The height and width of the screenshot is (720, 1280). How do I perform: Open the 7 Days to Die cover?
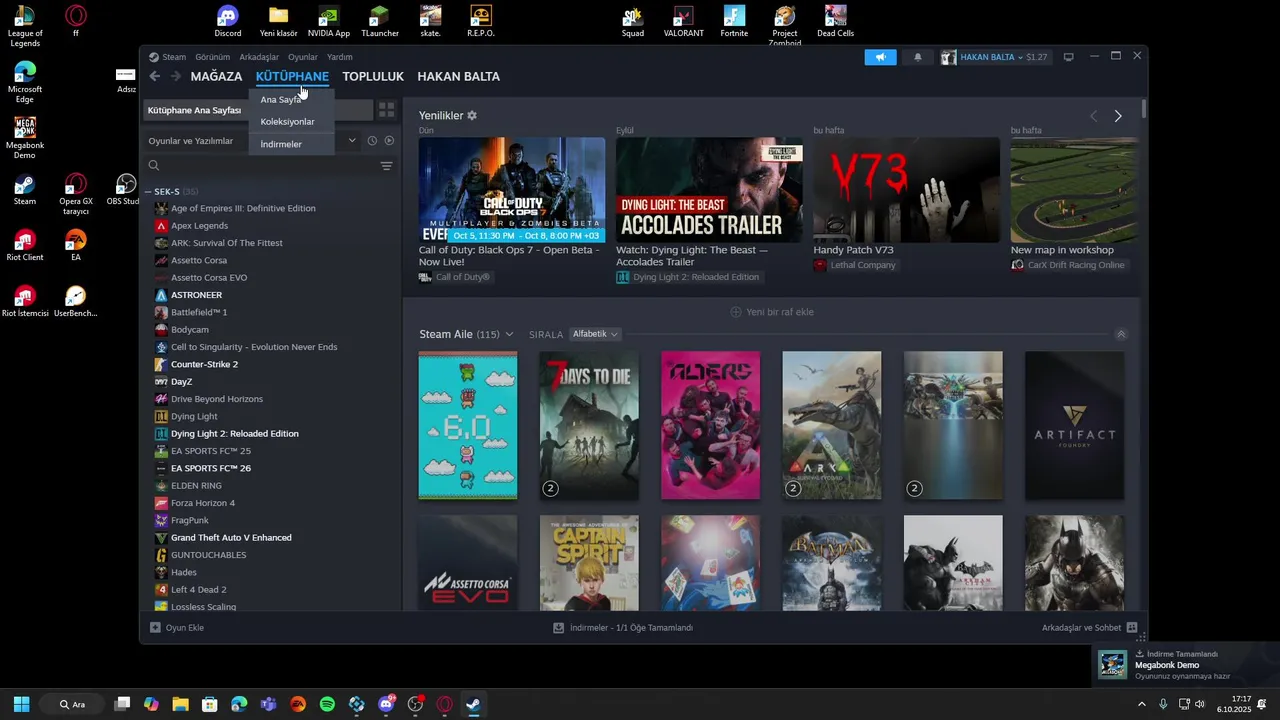coord(589,425)
